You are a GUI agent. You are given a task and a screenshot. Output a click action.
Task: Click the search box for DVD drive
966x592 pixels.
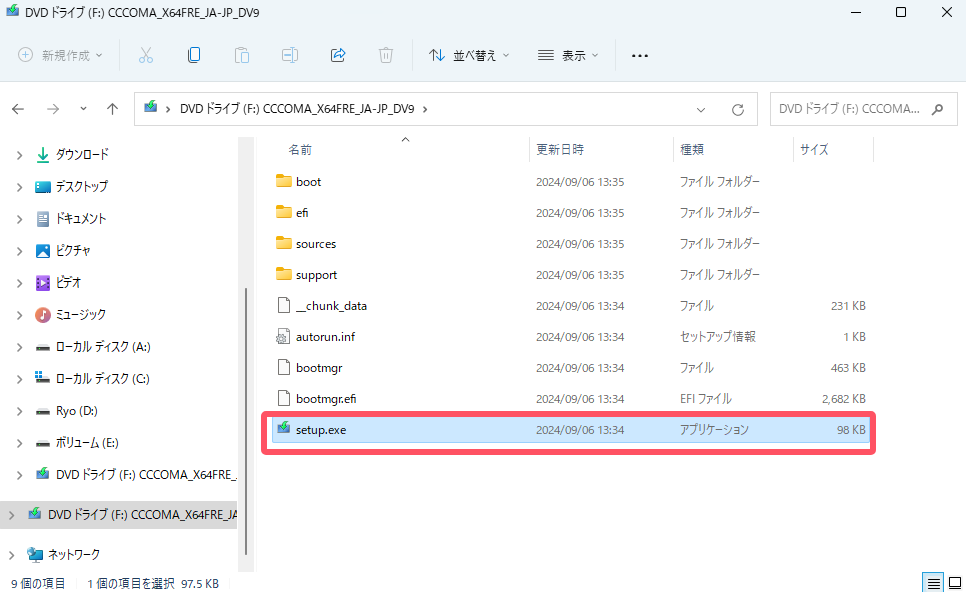pos(850,109)
